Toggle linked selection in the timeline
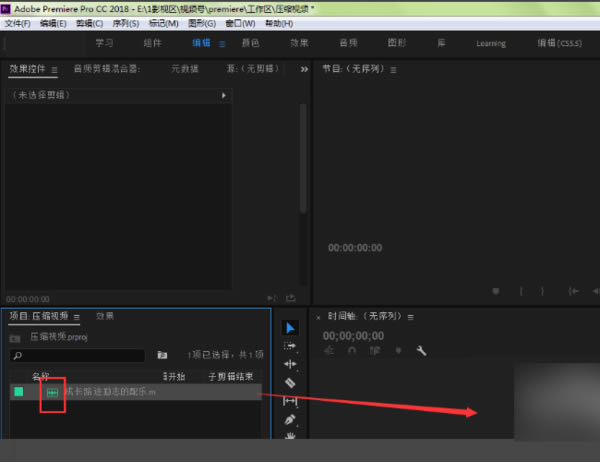The image size is (600, 462). pos(374,351)
